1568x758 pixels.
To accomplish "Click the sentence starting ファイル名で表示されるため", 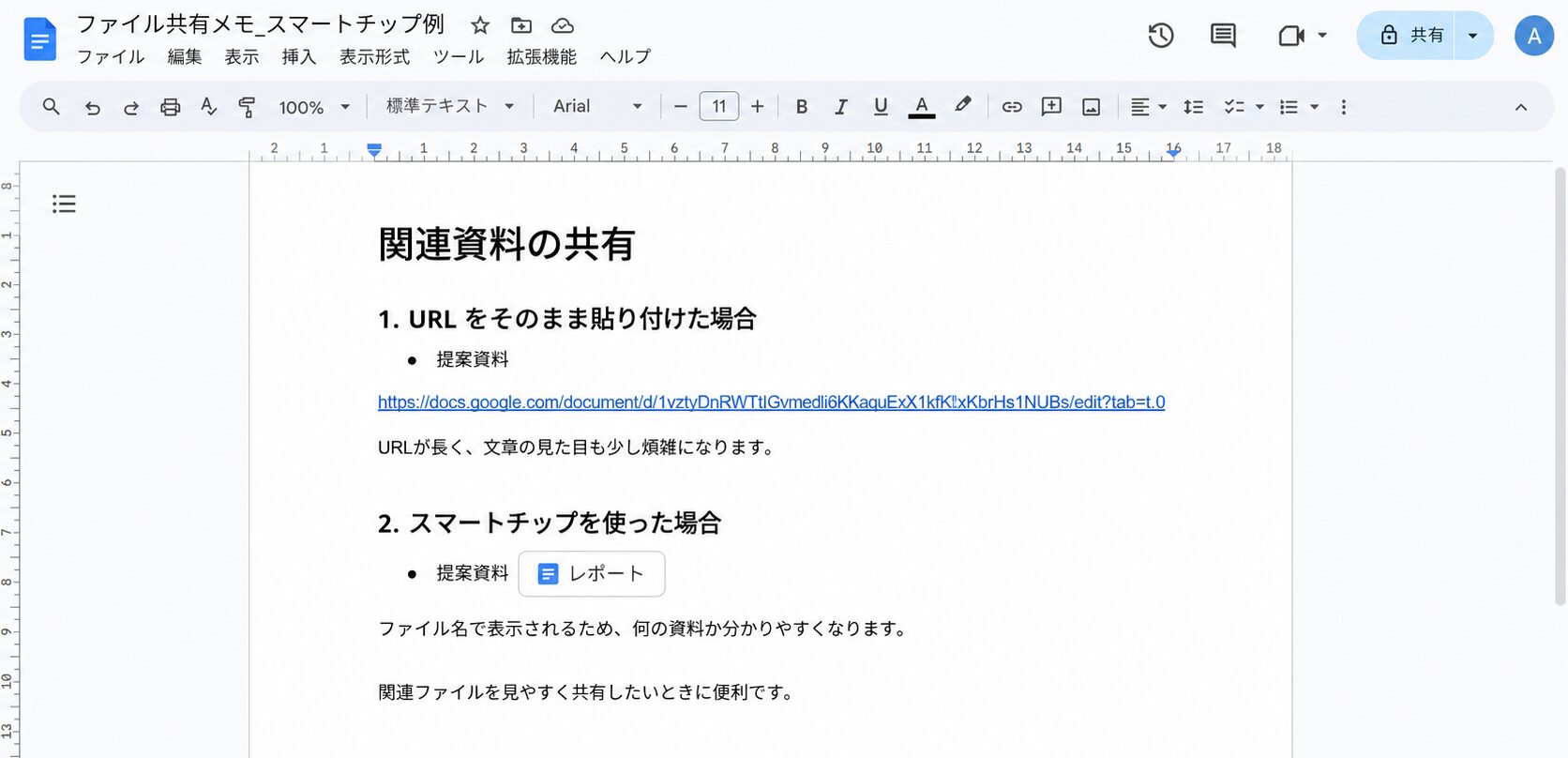I will (x=644, y=629).
